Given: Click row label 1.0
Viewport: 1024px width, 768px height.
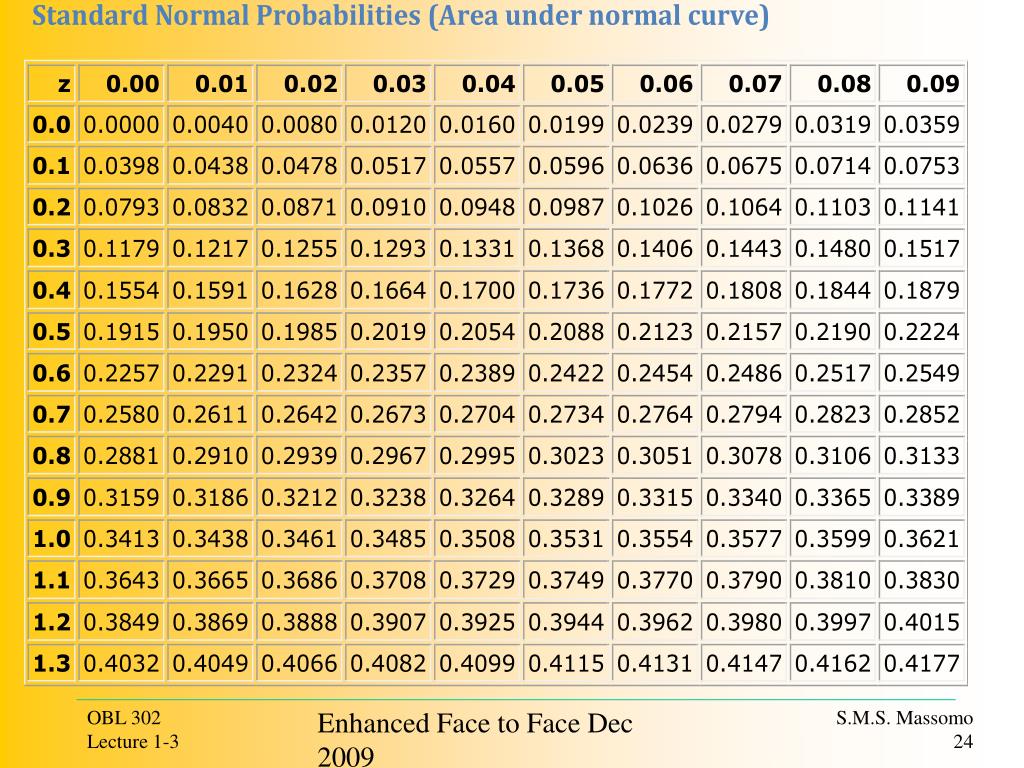Looking at the screenshot, I should [52, 539].
